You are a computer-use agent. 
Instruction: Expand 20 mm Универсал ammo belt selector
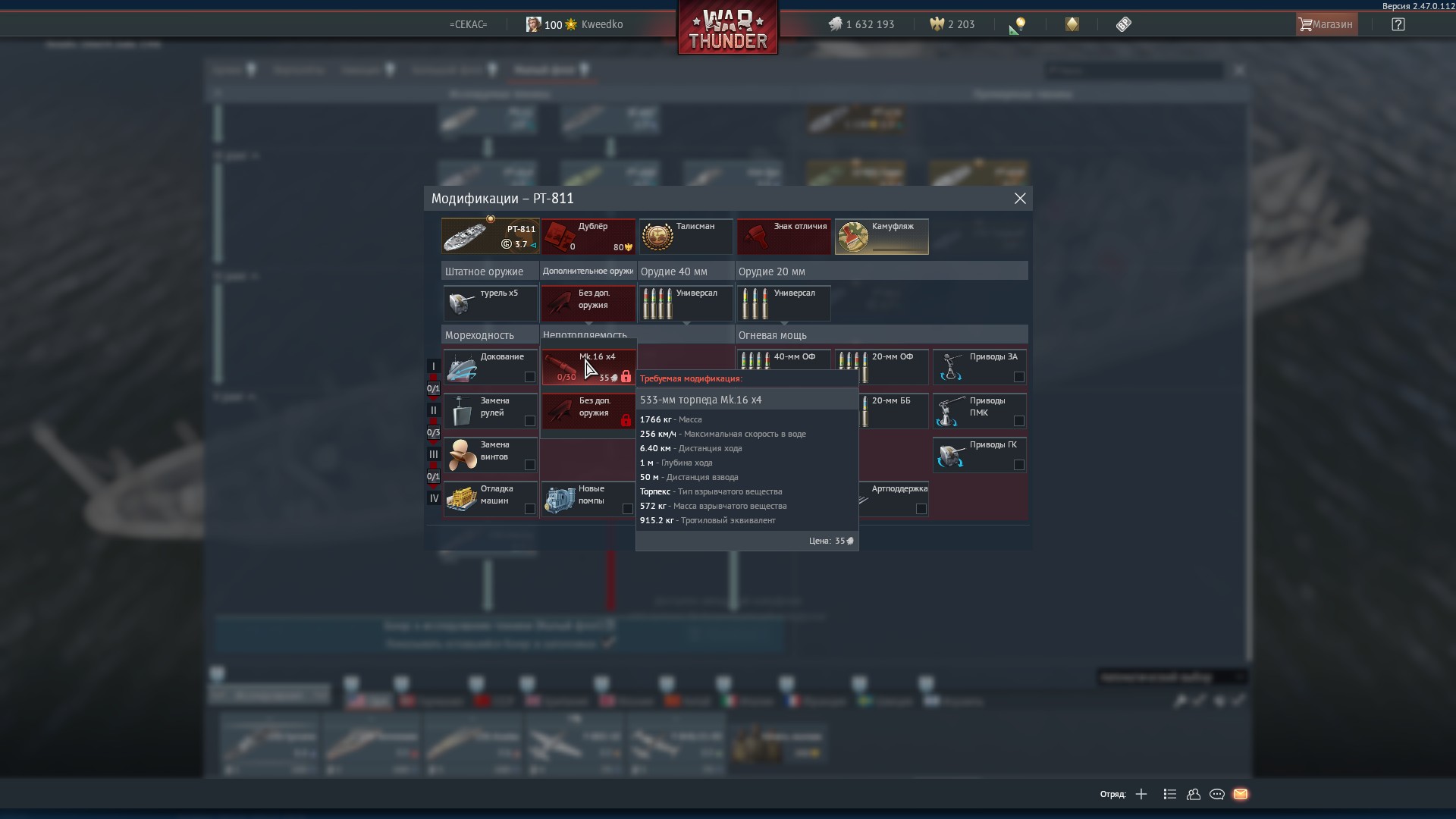click(x=783, y=303)
